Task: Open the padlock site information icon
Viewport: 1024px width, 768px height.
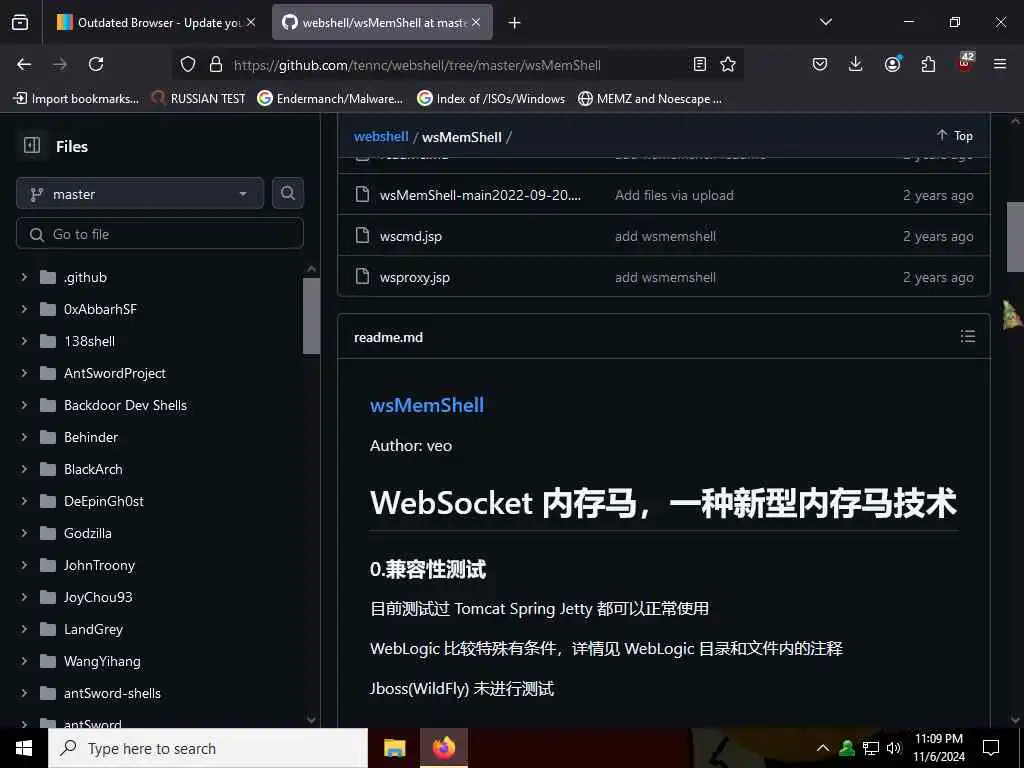Action: (216, 64)
